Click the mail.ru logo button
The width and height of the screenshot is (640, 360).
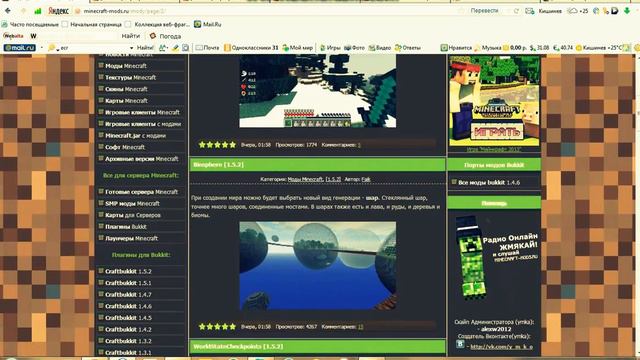point(20,48)
